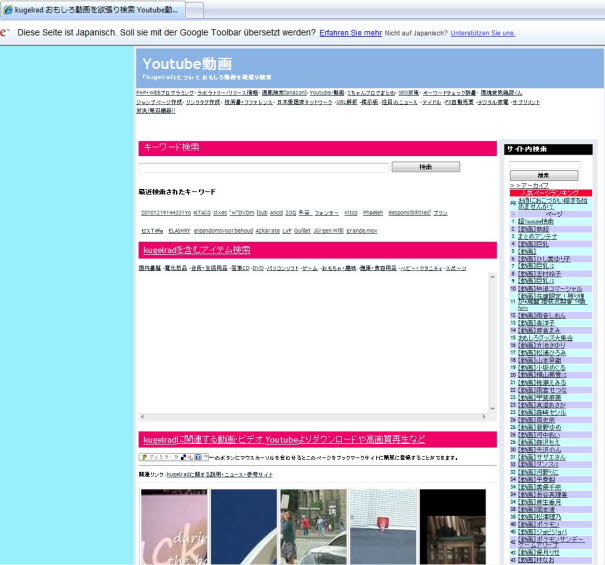This screenshot has width=605, height=565.
Task: Select the '電化製品' category link
Action: (x=176, y=268)
